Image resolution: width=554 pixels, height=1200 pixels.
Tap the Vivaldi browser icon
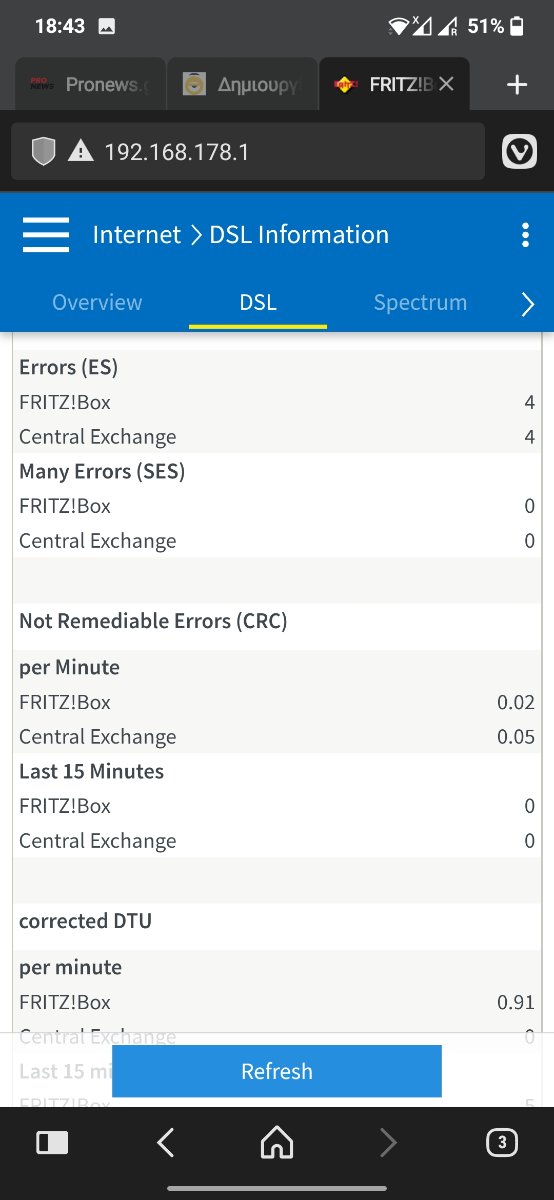(519, 152)
